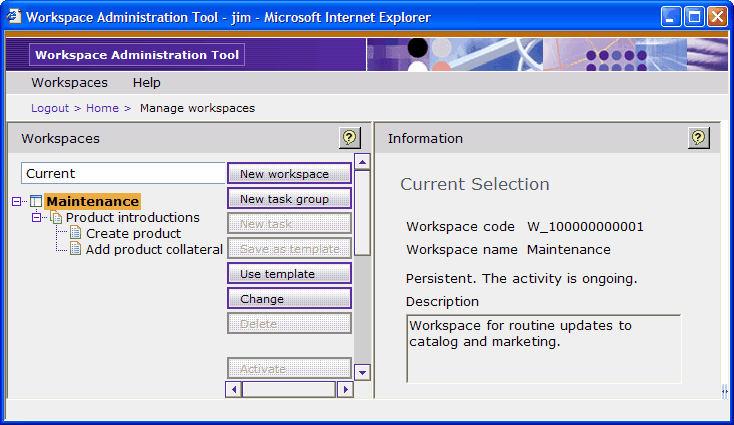The width and height of the screenshot is (734, 425).
Task: Click the Workspace name value Maintenance
Action: [x=569, y=249]
